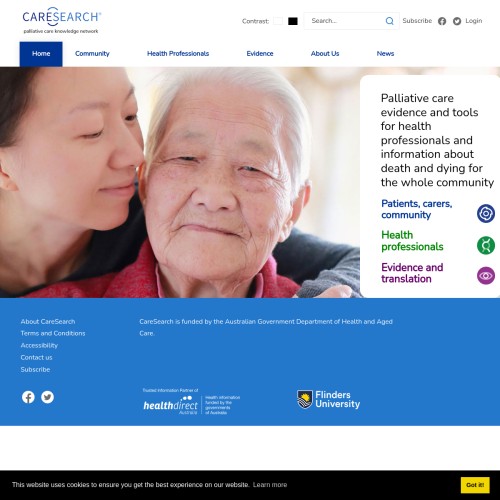
Task: Open the Accessibility footer link
Action: click(39, 345)
